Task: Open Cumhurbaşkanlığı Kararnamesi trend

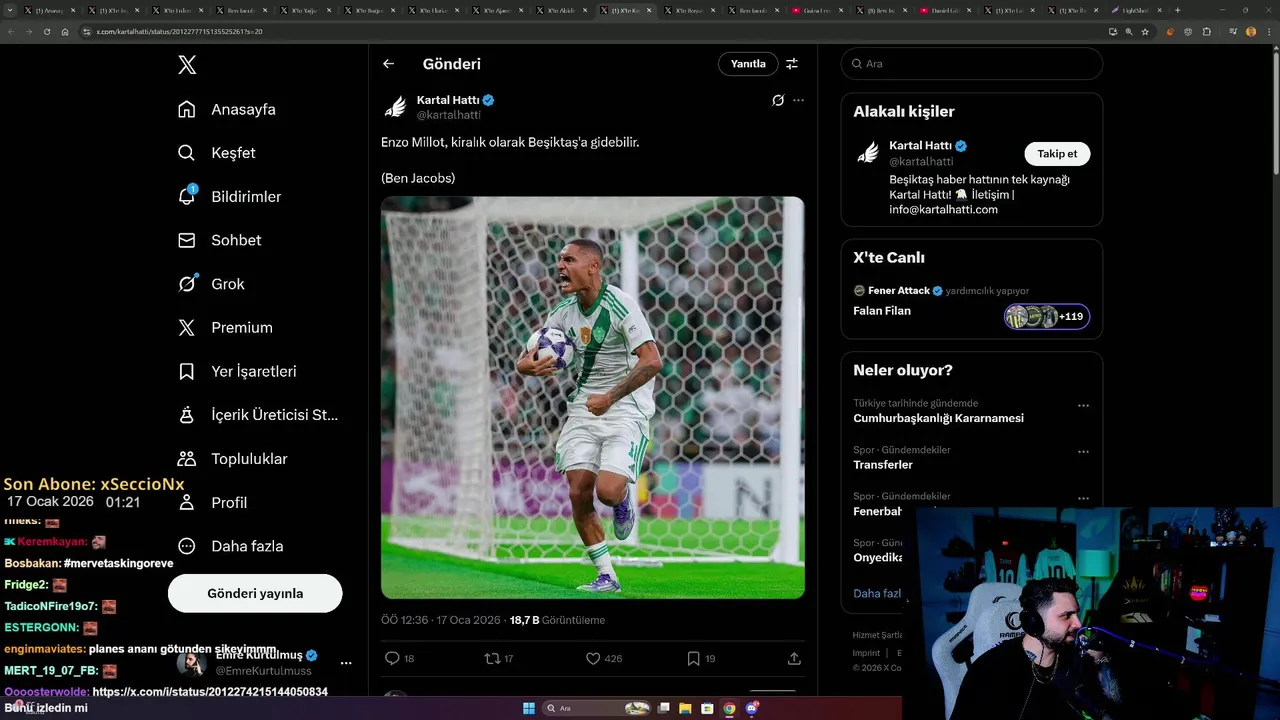Action: click(938, 418)
